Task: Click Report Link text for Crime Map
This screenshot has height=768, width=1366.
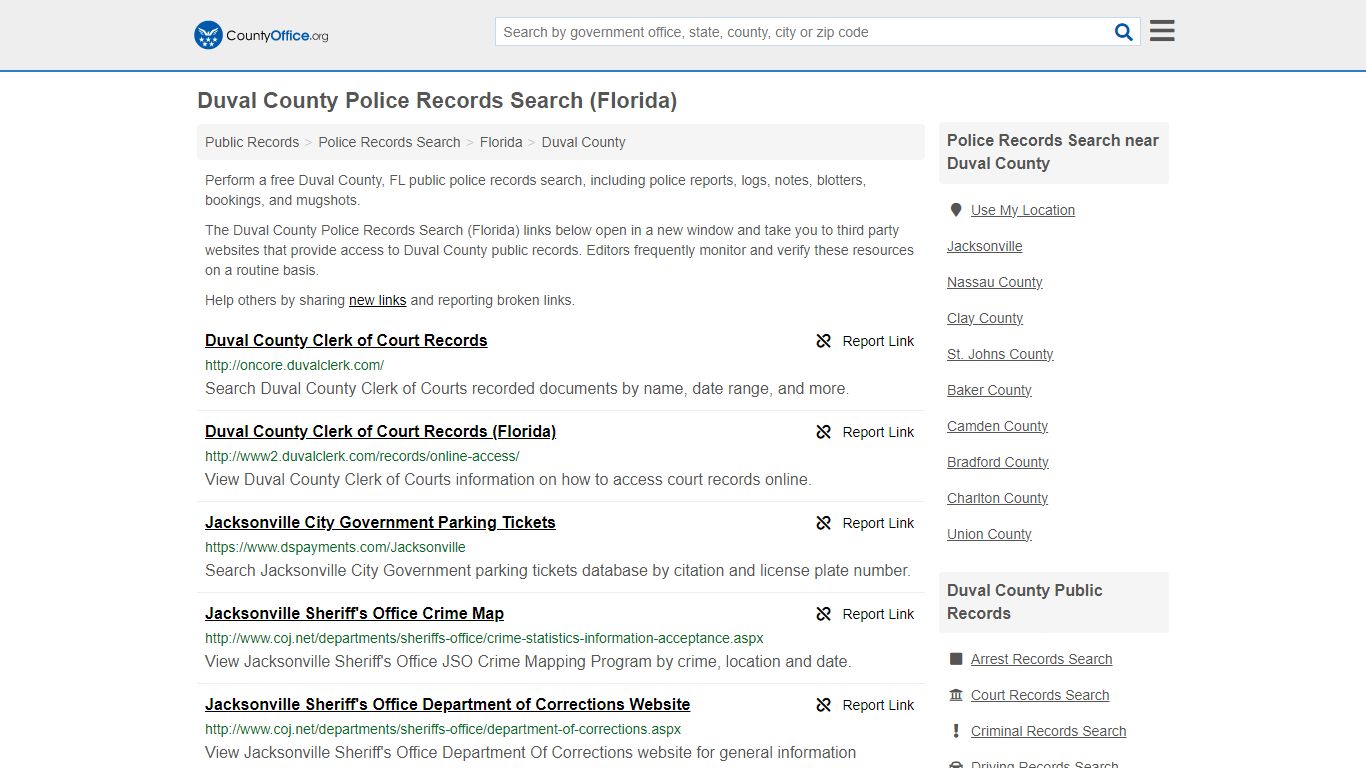Action: pos(878,614)
